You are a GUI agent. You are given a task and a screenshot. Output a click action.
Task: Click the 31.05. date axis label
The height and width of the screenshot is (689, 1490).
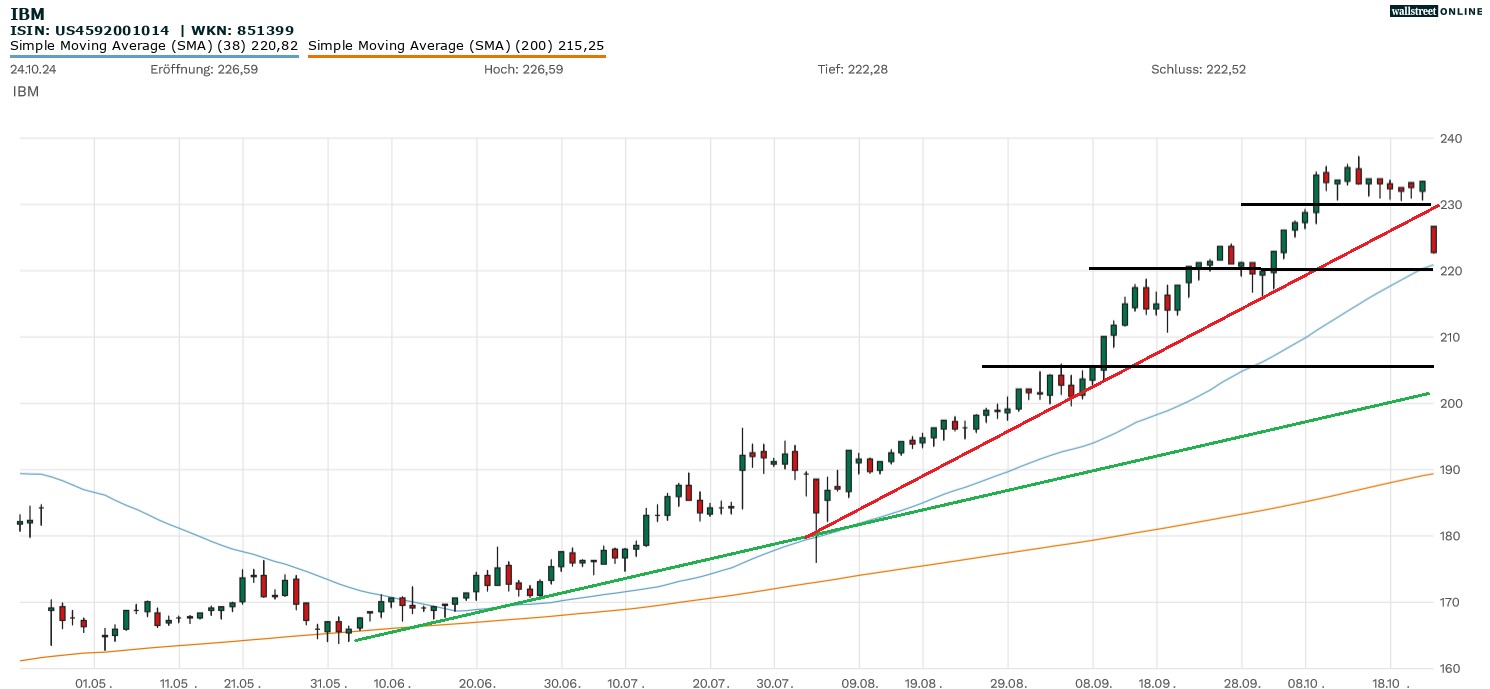(328, 682)
